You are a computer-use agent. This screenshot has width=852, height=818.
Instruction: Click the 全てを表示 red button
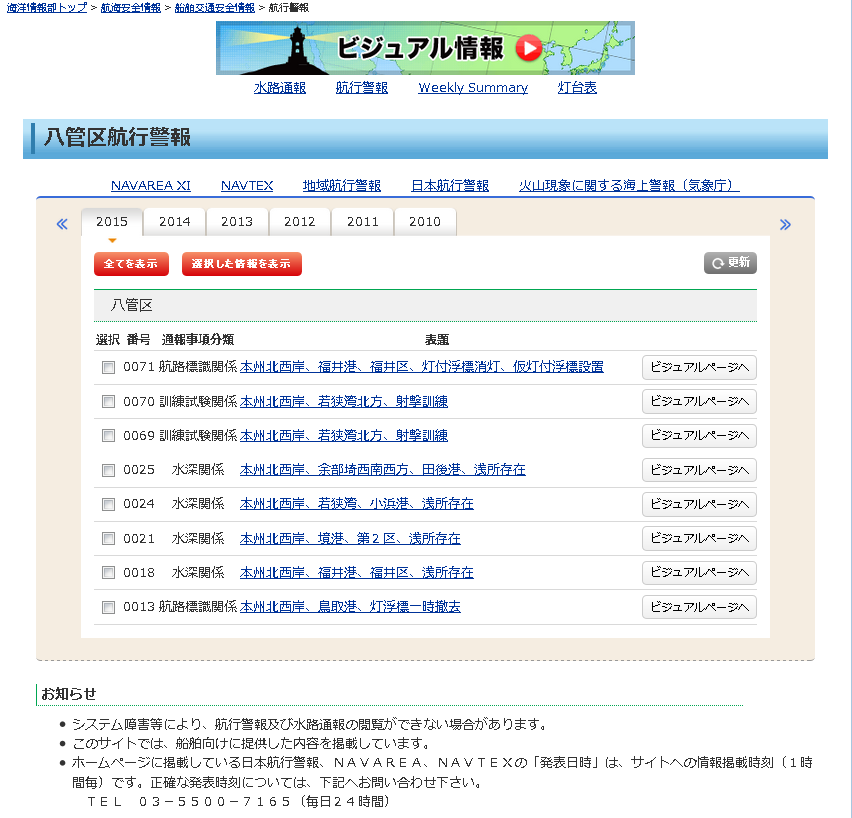(x=131, y=264)
